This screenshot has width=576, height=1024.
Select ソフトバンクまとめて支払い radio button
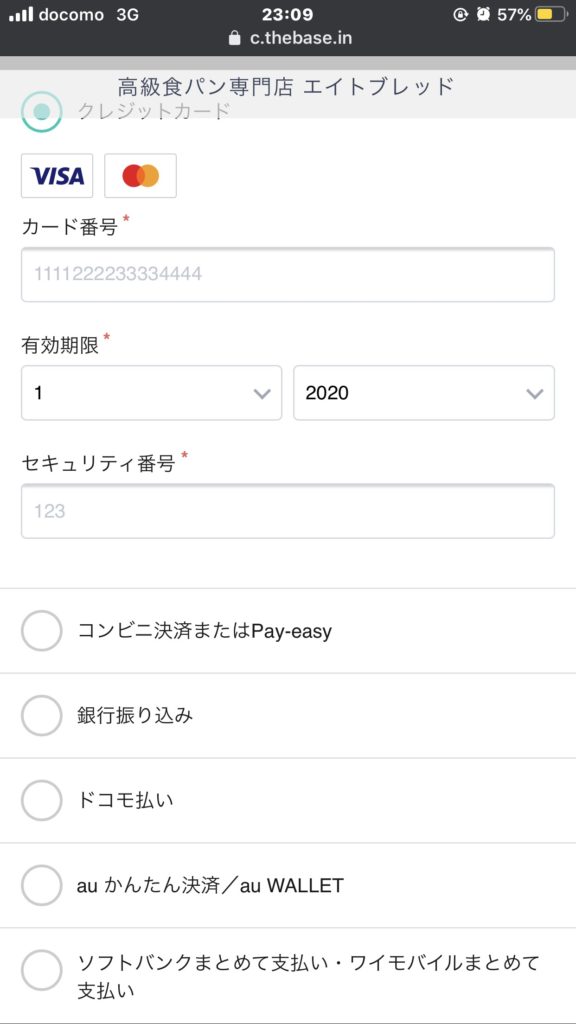(42, 970)
